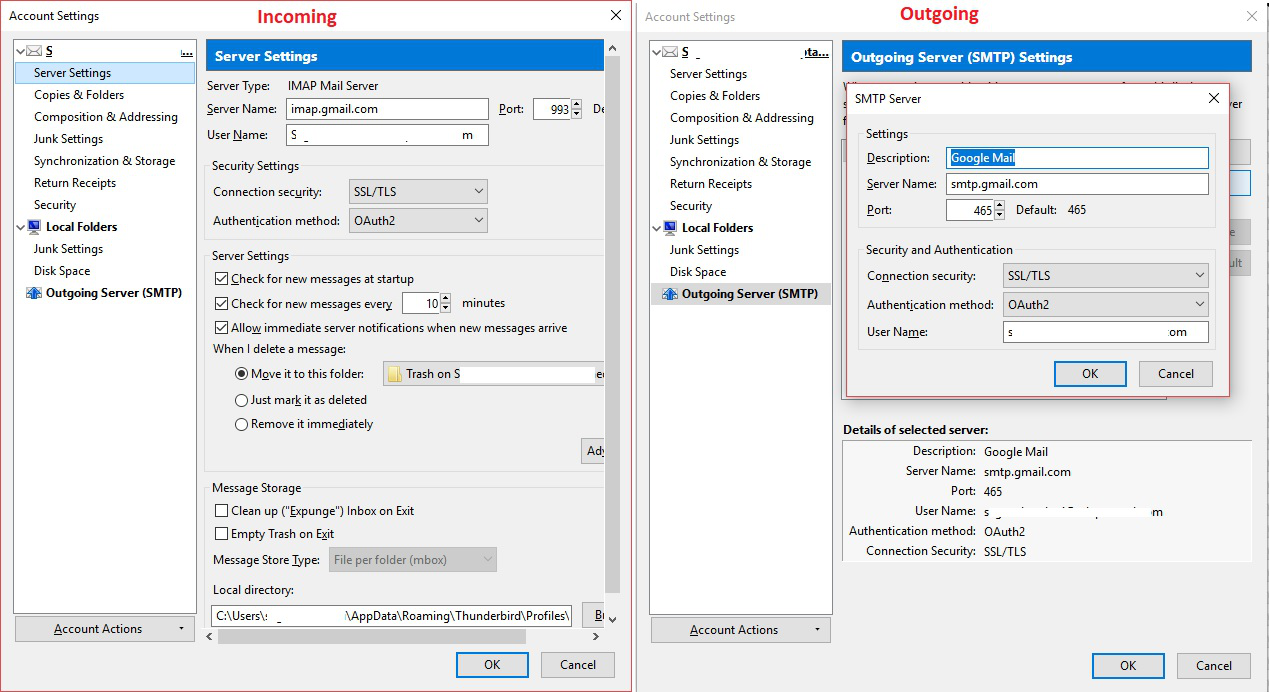Image resolution: width=1269 pixels, height=692 pixels.
Task: Open Server Settings in Outgoing window tree
Action: 708,74
